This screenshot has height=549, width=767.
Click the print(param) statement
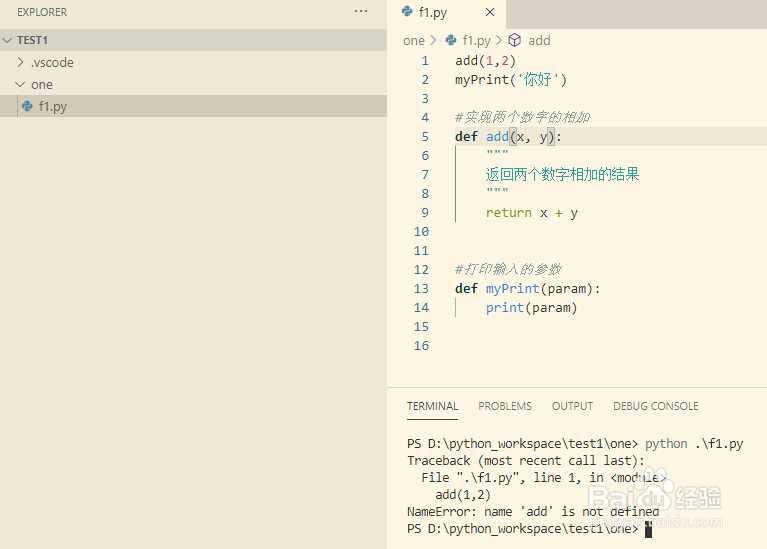pos(532,308)
